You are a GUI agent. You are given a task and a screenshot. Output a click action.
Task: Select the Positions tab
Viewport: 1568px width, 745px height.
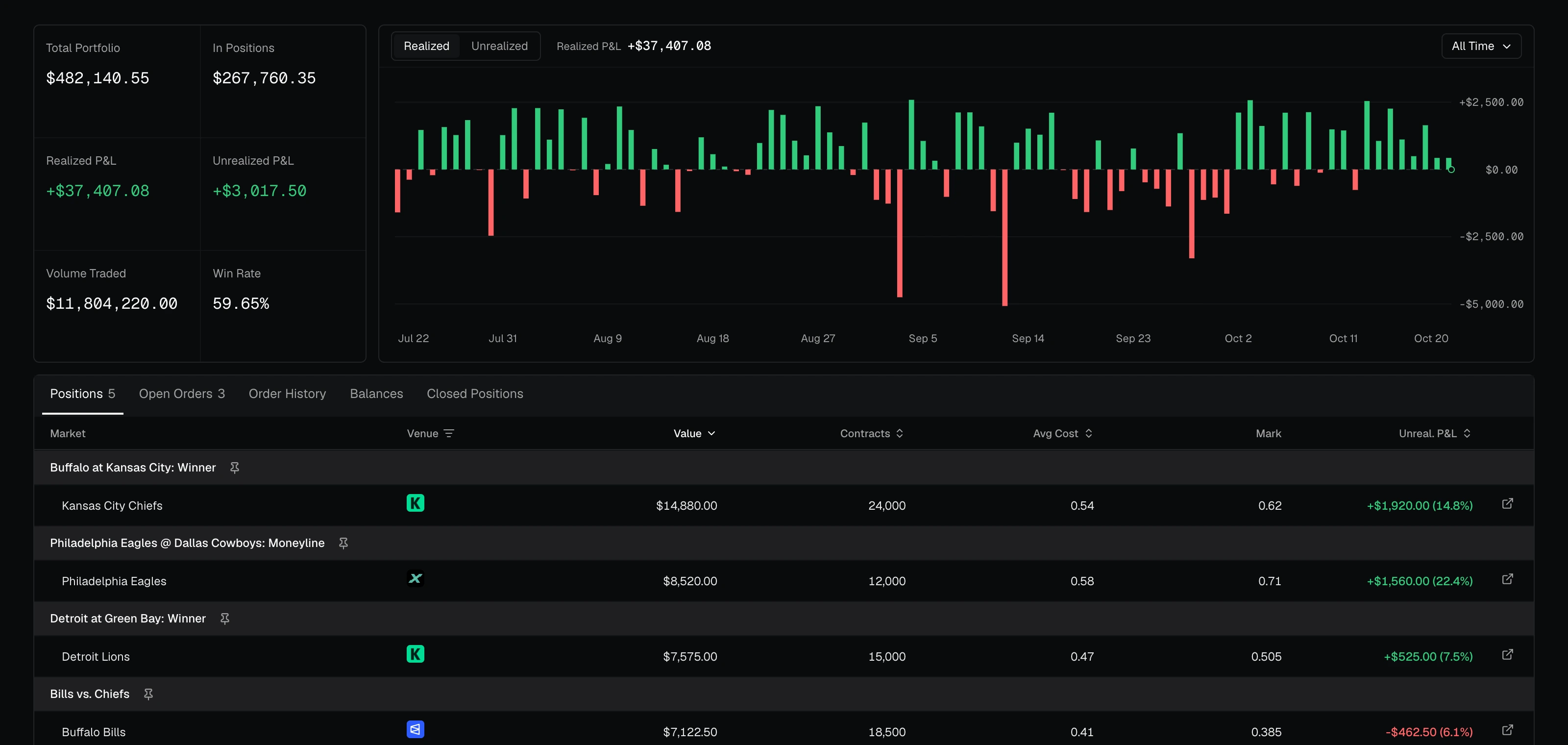click(82, 394)
